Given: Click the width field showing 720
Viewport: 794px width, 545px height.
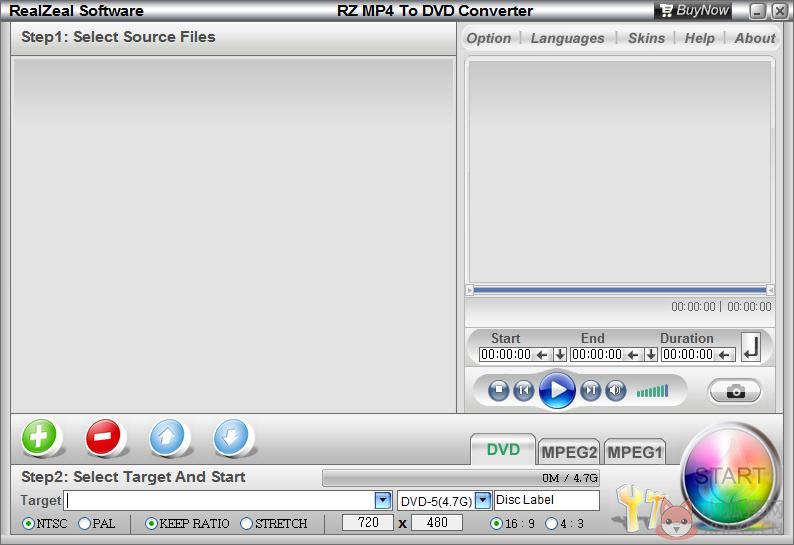Looking at the screenshot, I should 368,522.
